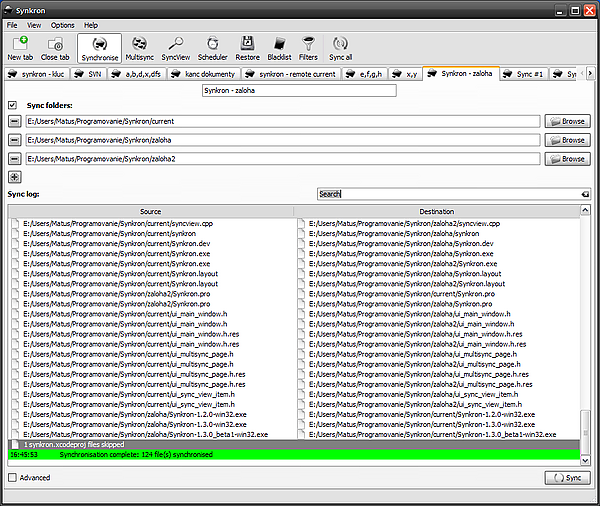Viewport: 600px width, 506px height.
Task: Browse for the Synkron/zaloha2 folder
Action: (x=567, y=159)
